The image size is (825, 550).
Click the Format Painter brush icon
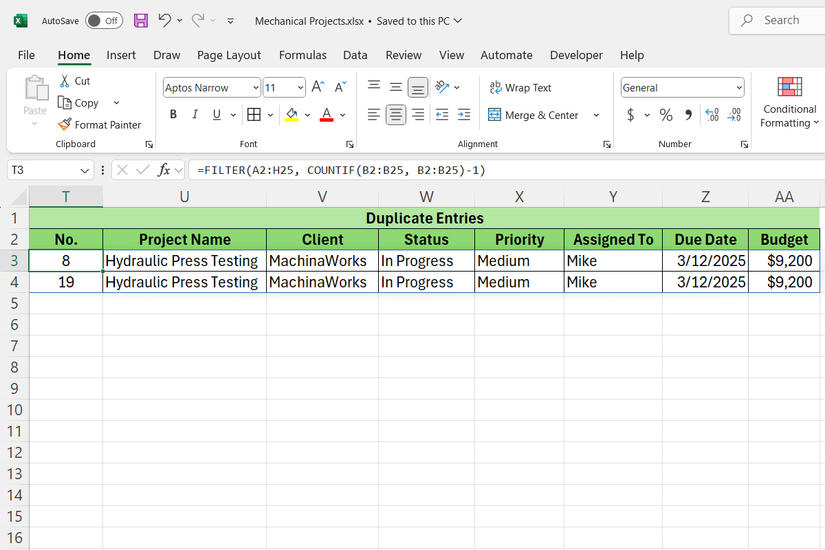pyautogui.click(x=65, y=125)
